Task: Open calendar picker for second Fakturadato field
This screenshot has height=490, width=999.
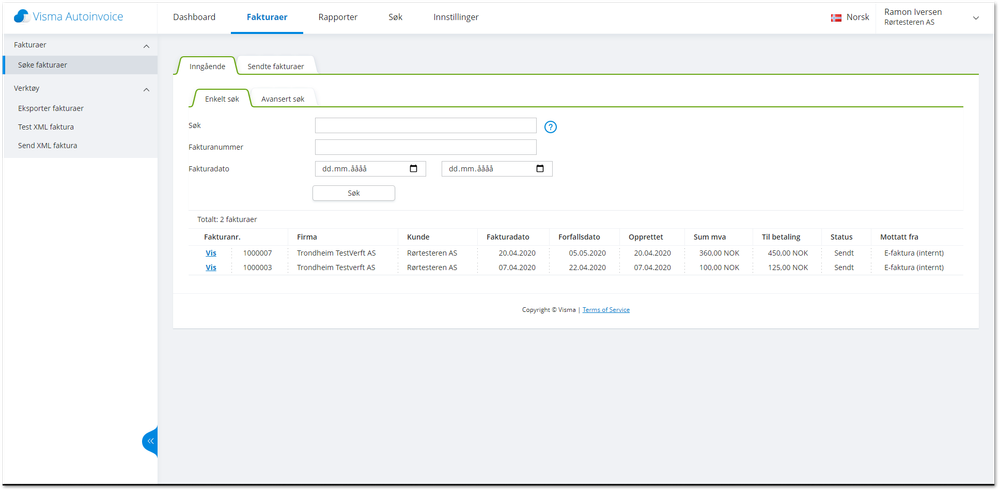Action: click(540, 169)
